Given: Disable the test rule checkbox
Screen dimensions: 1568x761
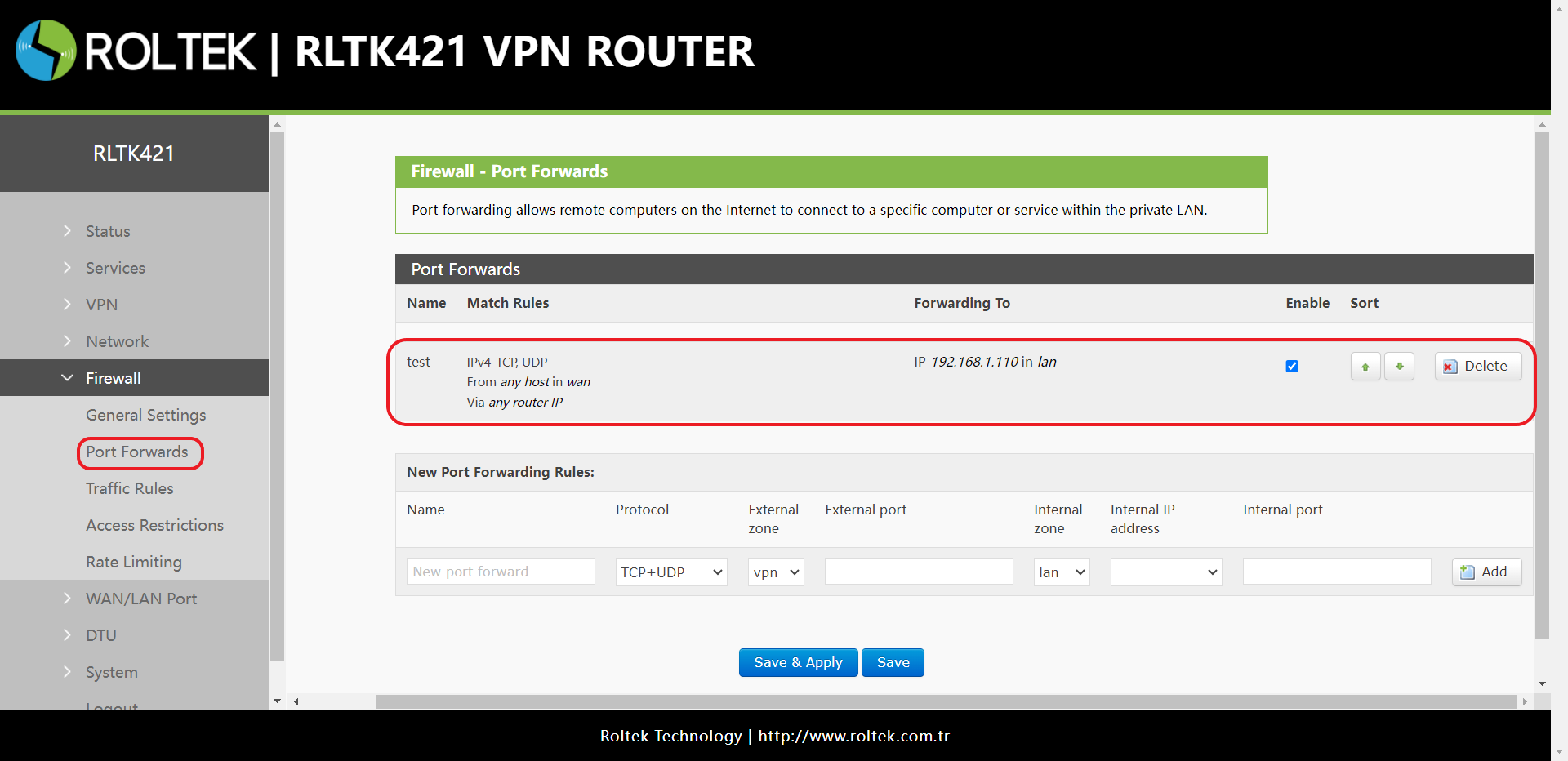Looking at the screenshot, I should (x=1292, y=367).
